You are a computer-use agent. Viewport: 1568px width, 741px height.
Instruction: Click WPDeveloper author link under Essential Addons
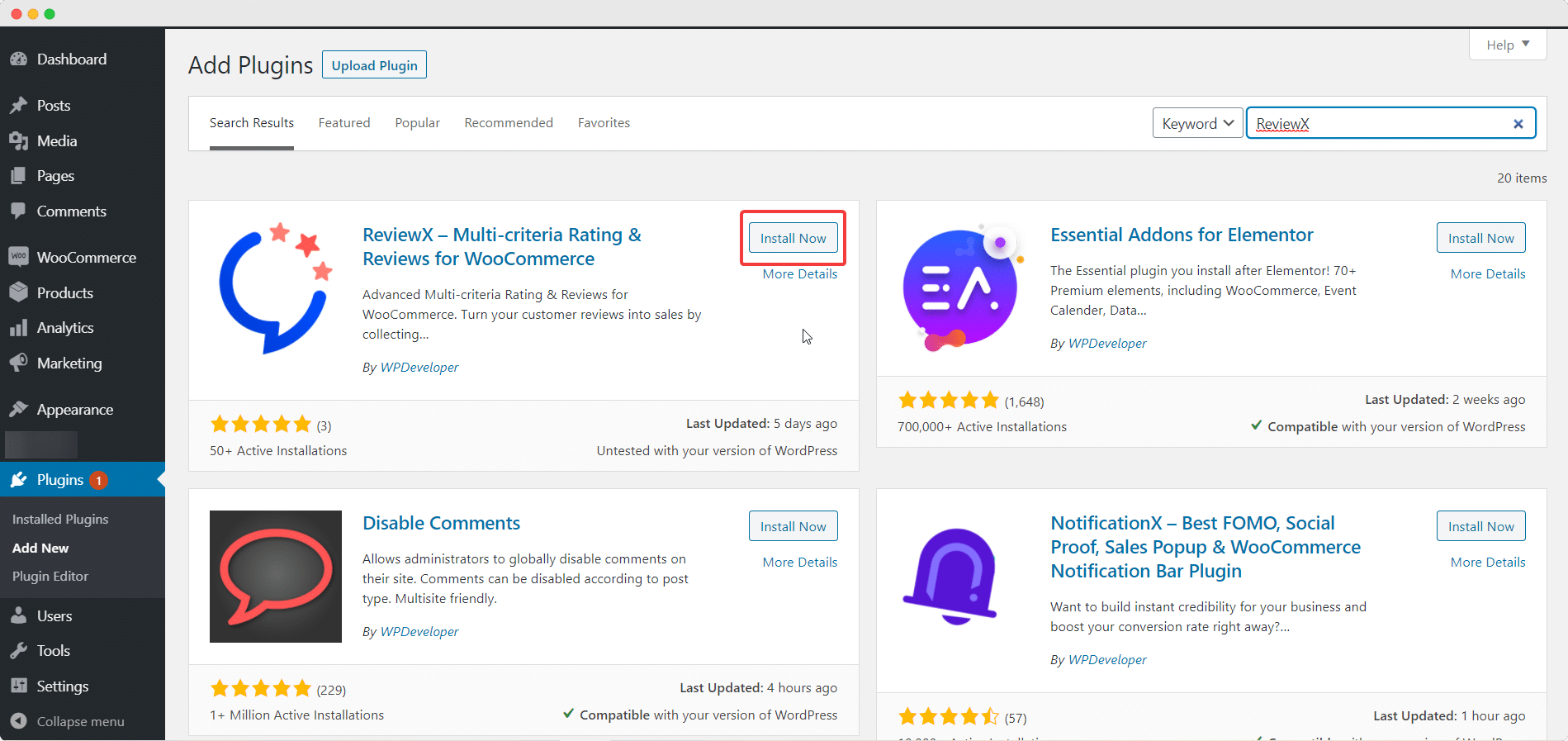coord(1107,344)
